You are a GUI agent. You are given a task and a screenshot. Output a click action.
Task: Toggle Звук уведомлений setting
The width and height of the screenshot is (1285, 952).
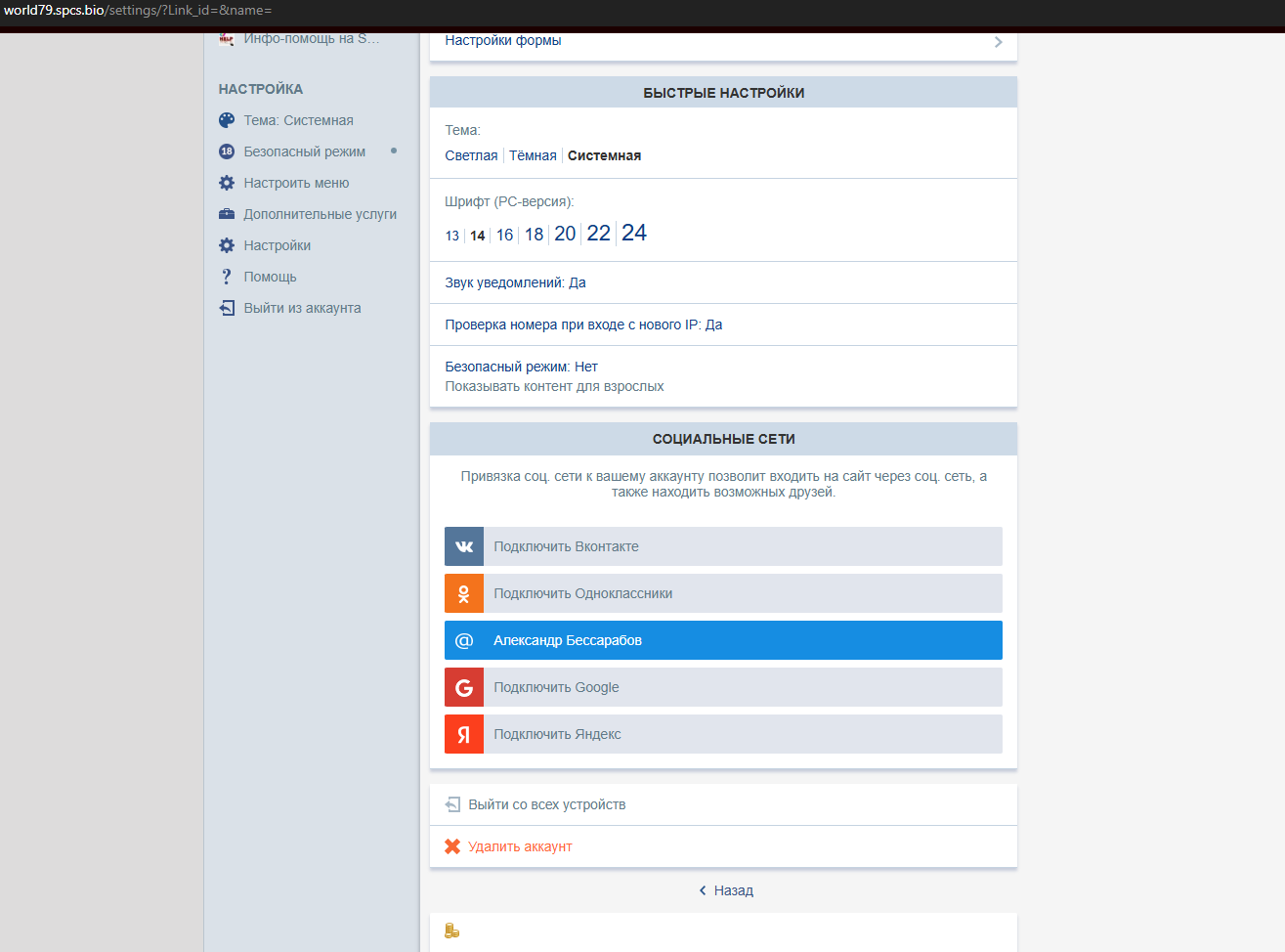(x=515, y=282)
